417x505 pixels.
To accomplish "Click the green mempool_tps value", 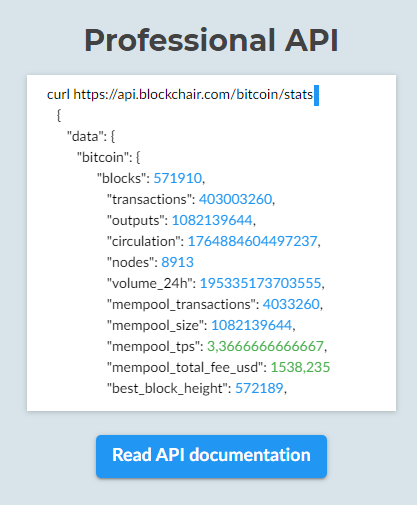I will (x=265, y=346).
